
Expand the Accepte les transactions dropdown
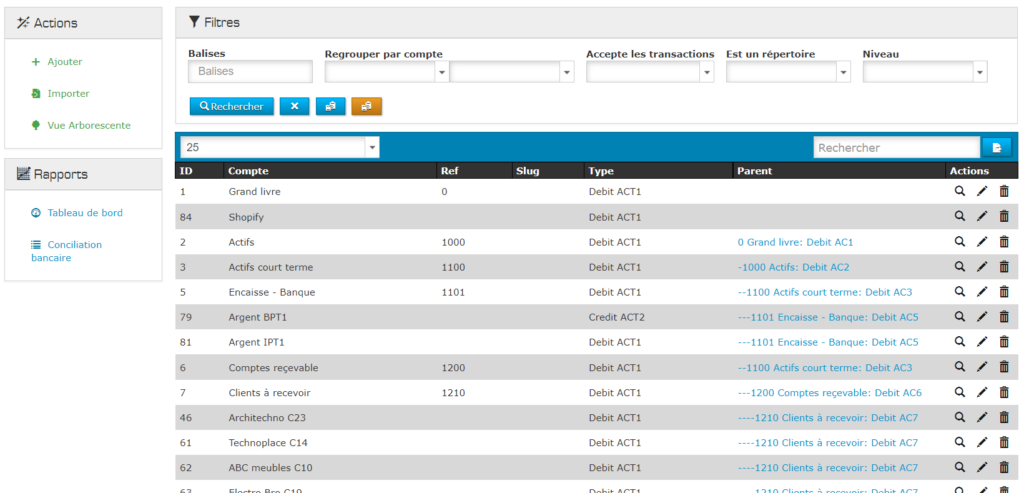(x=650, y=72)
